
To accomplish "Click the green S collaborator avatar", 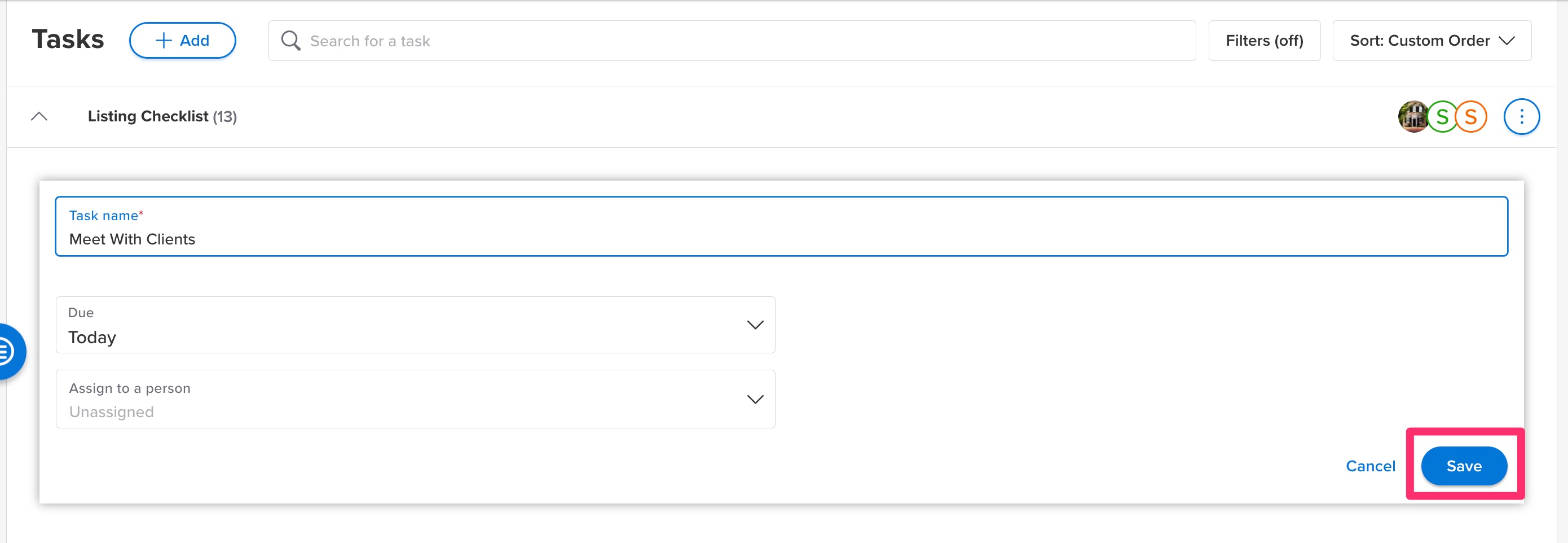I will [1442, 116].
